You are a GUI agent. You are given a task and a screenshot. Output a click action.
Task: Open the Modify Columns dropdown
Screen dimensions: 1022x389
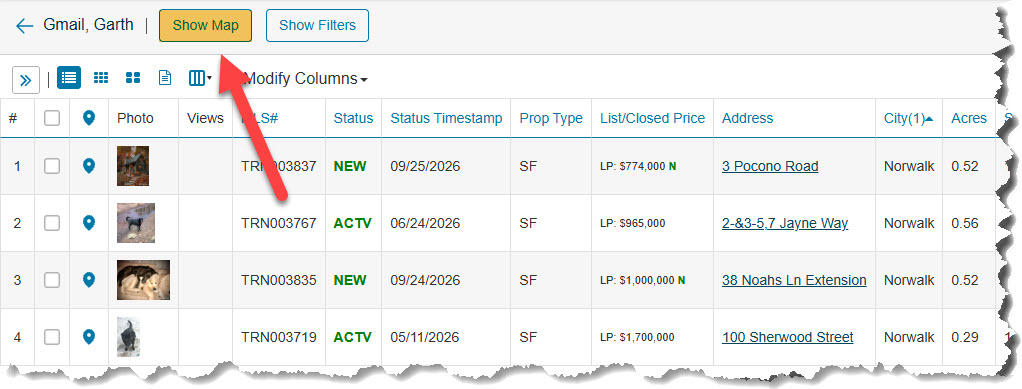pos(305,79)
